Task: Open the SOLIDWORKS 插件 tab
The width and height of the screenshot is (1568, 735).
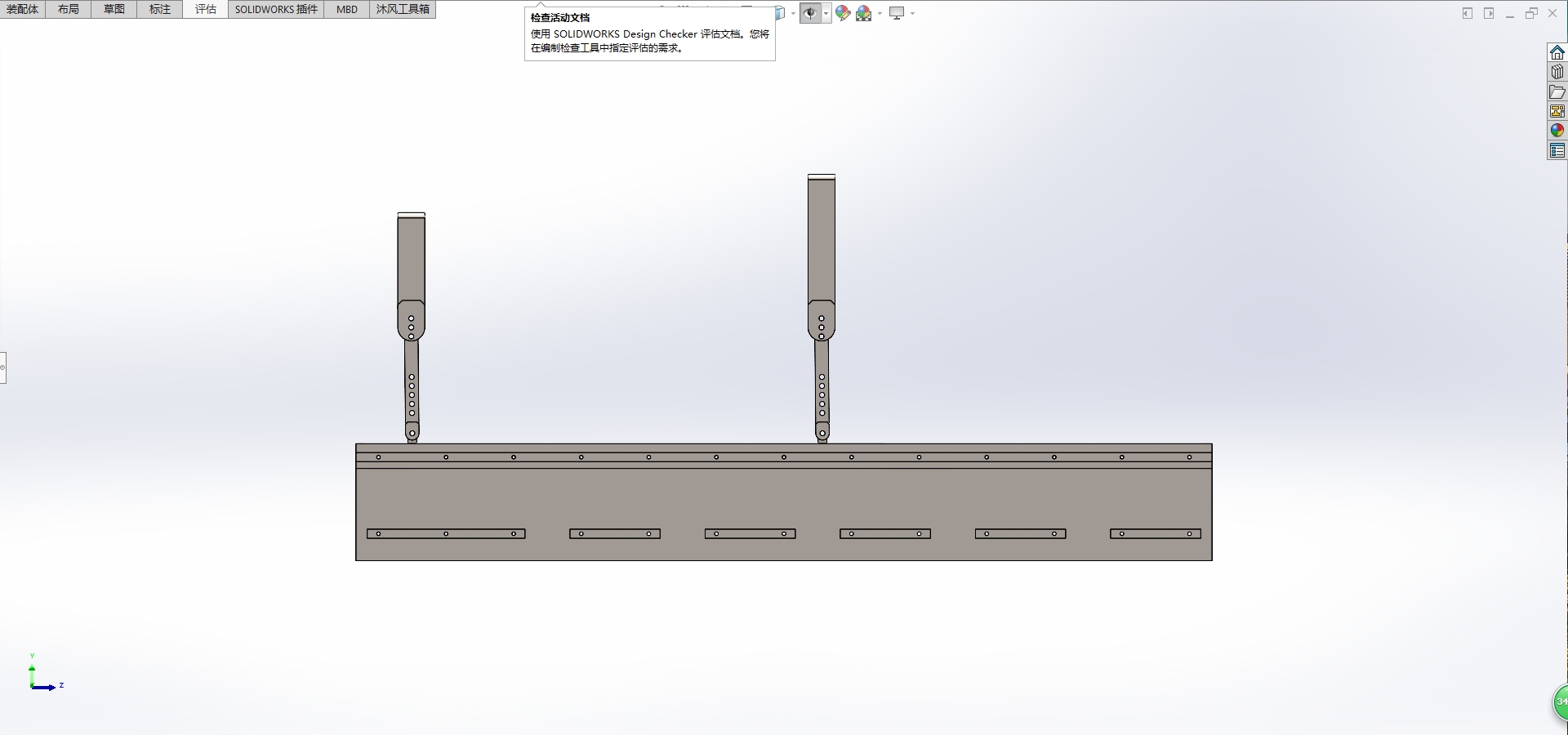Action: coord(276,9)
